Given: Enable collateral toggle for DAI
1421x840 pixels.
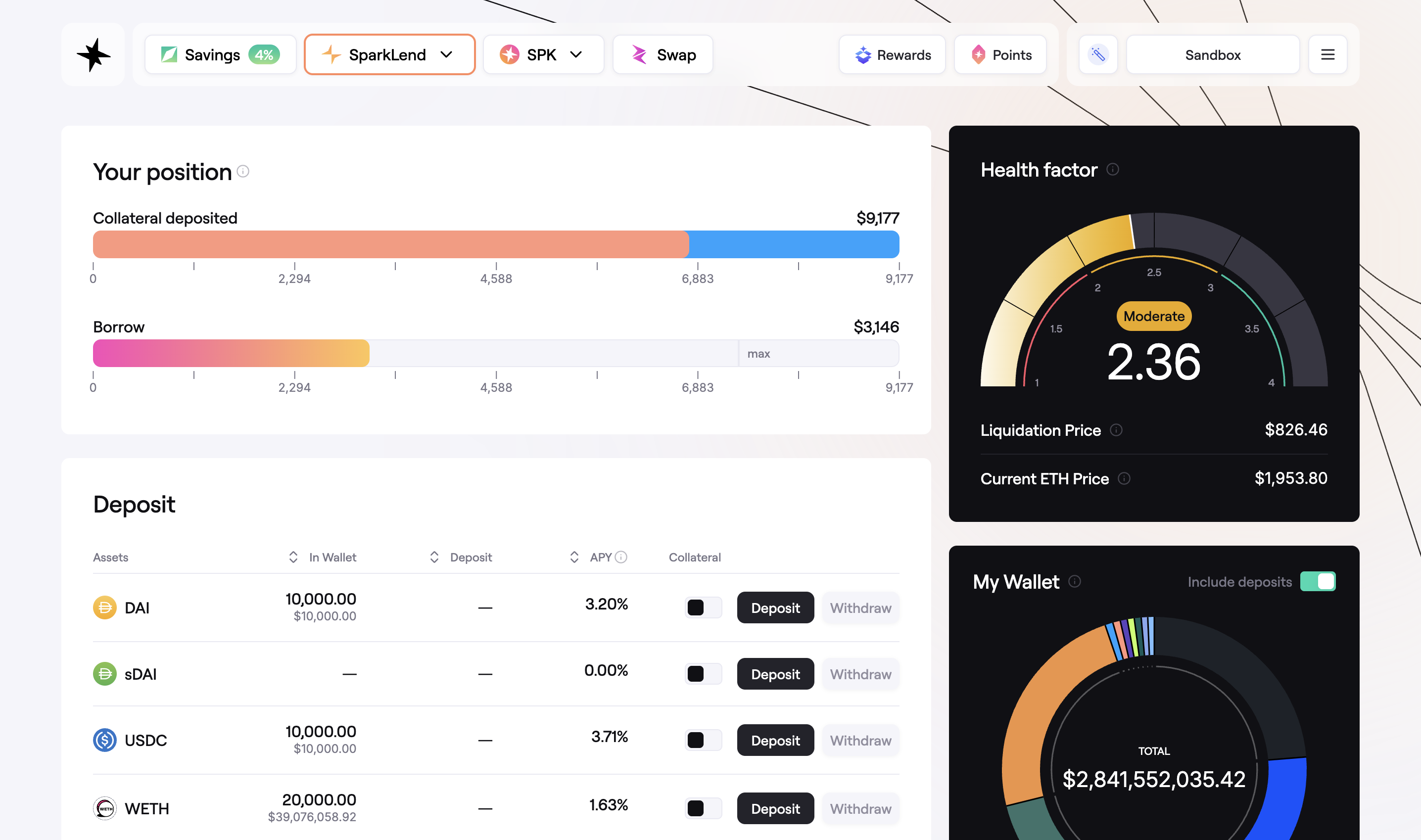Looking at the screenshot, I should click(703, 608).
